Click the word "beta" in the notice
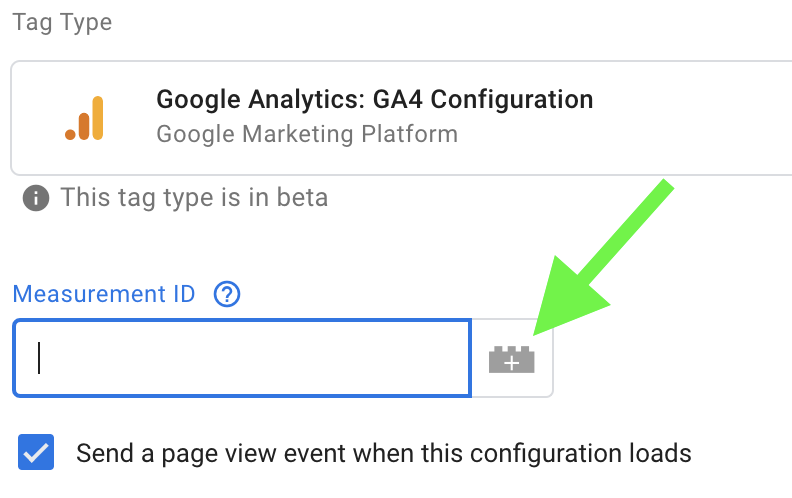Screen dimensions: 792x498 point(301,198)
